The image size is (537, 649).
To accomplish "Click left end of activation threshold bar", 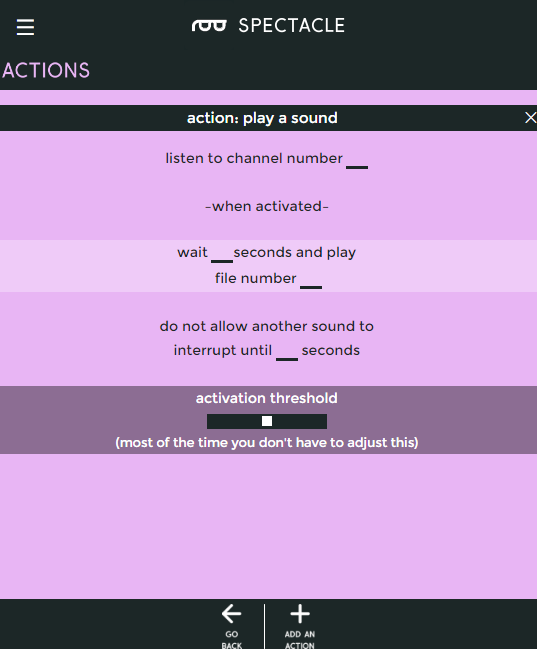I will [210, 421].
